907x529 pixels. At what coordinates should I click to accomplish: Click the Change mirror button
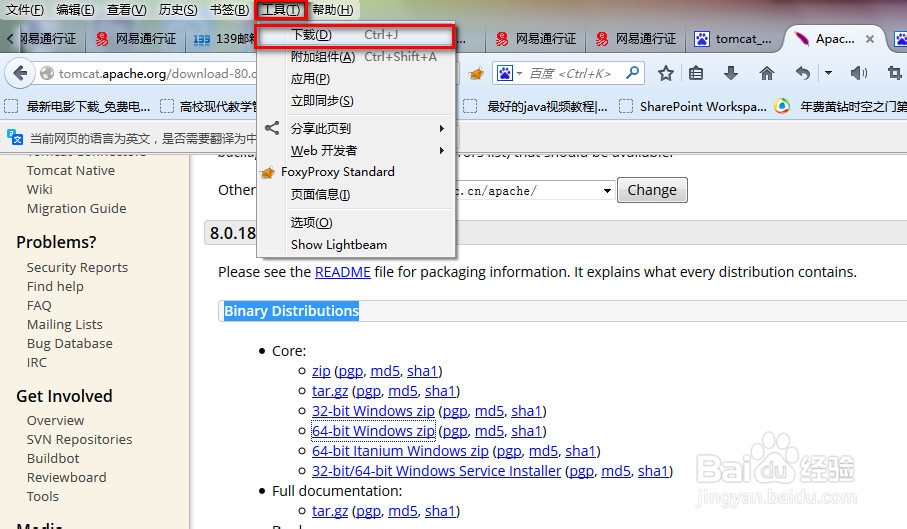(x=652, y=190)
